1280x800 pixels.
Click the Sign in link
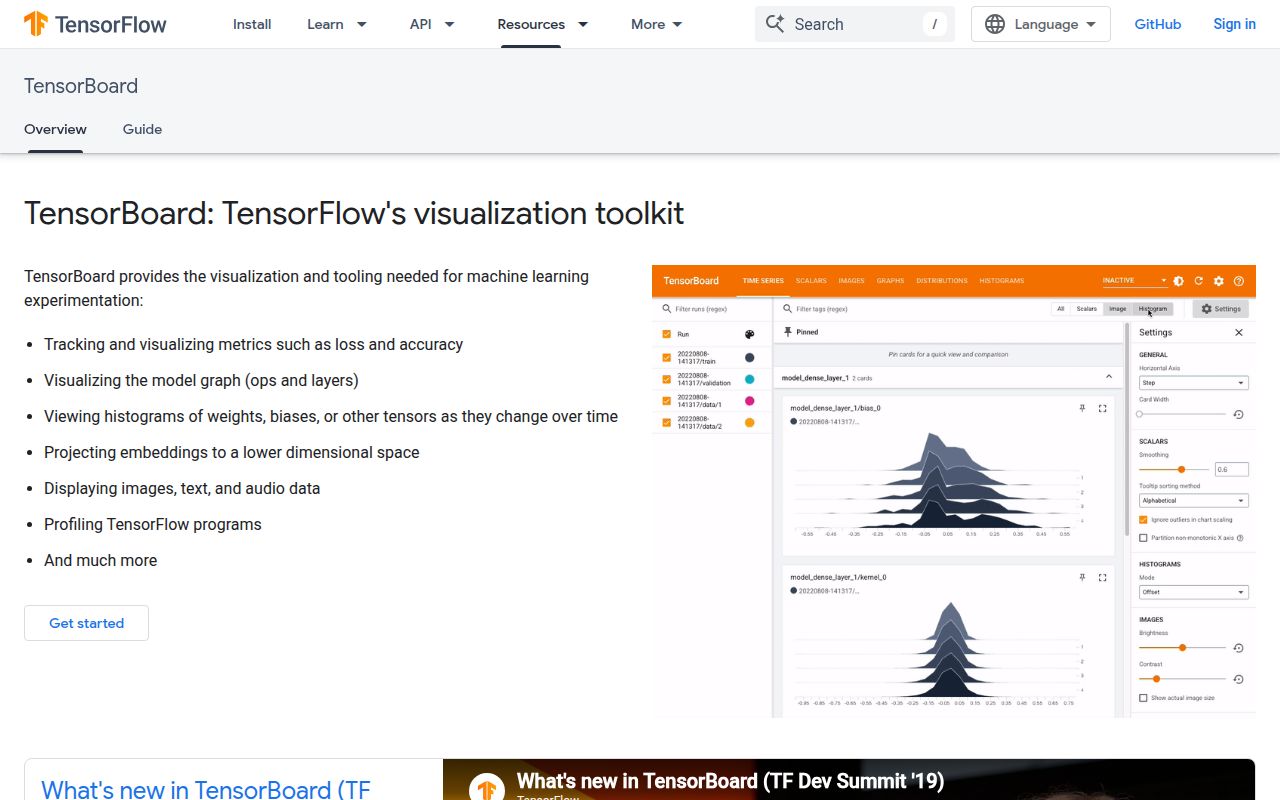pos(1234,24)
